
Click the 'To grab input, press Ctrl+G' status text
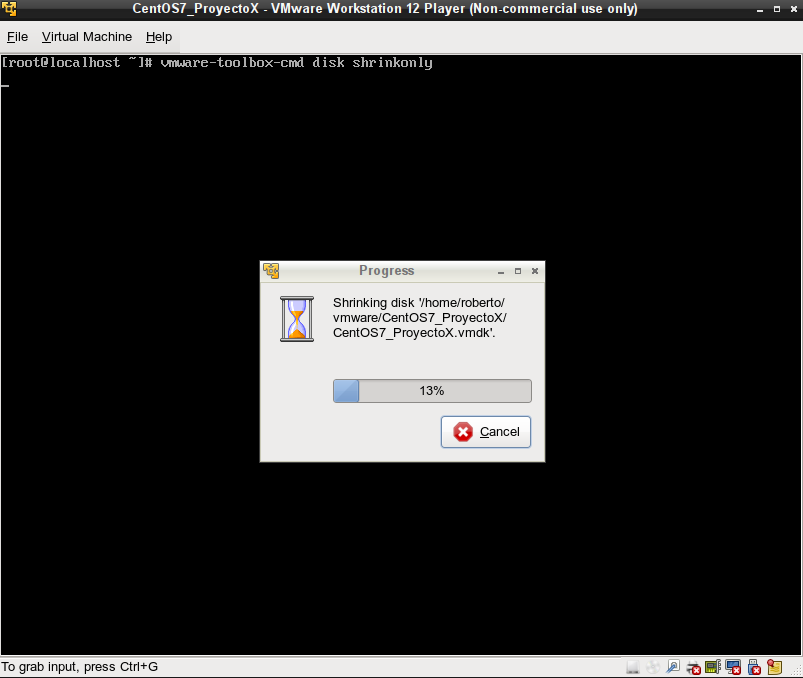coord(79,667)
